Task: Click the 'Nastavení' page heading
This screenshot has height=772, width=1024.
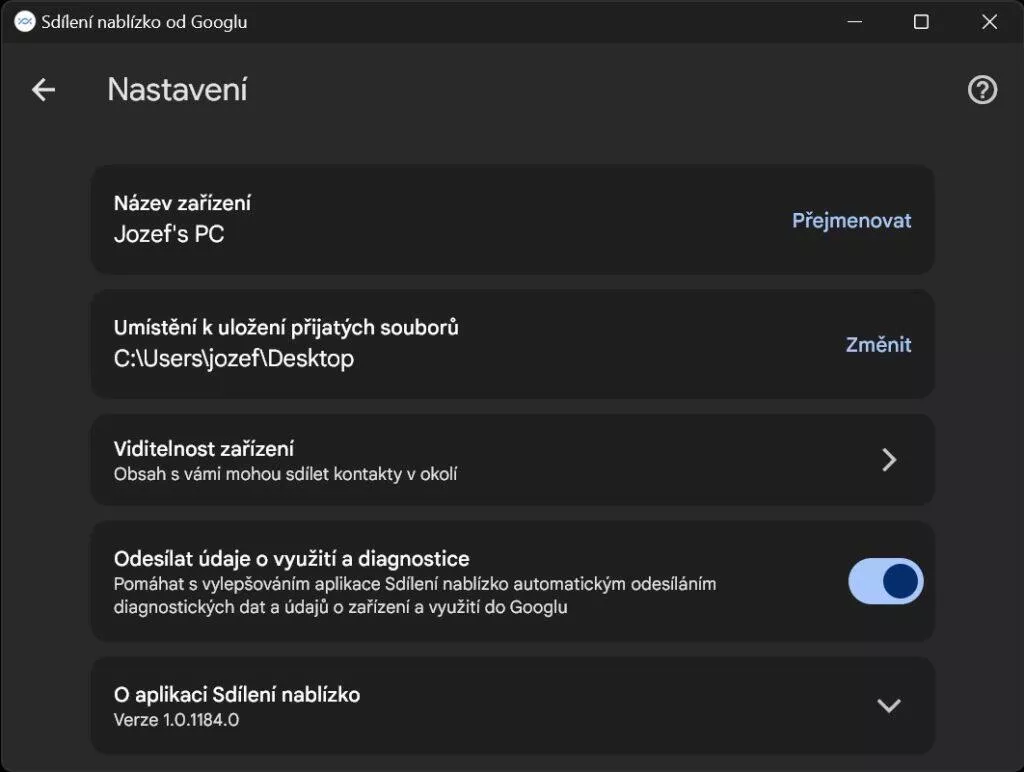Action: [177, 89]
